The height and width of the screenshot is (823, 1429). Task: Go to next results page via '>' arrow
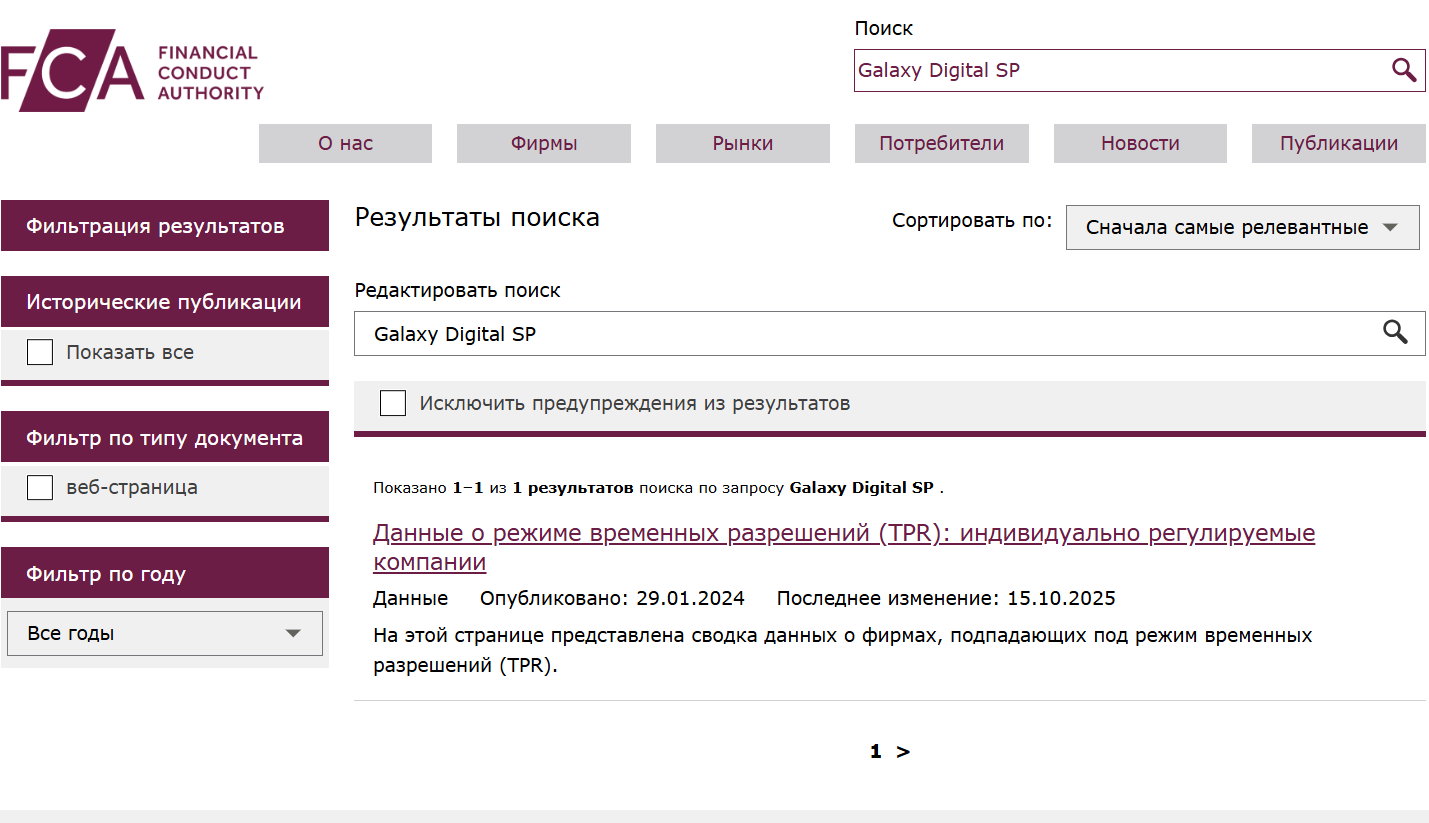(x=903, y=751)
